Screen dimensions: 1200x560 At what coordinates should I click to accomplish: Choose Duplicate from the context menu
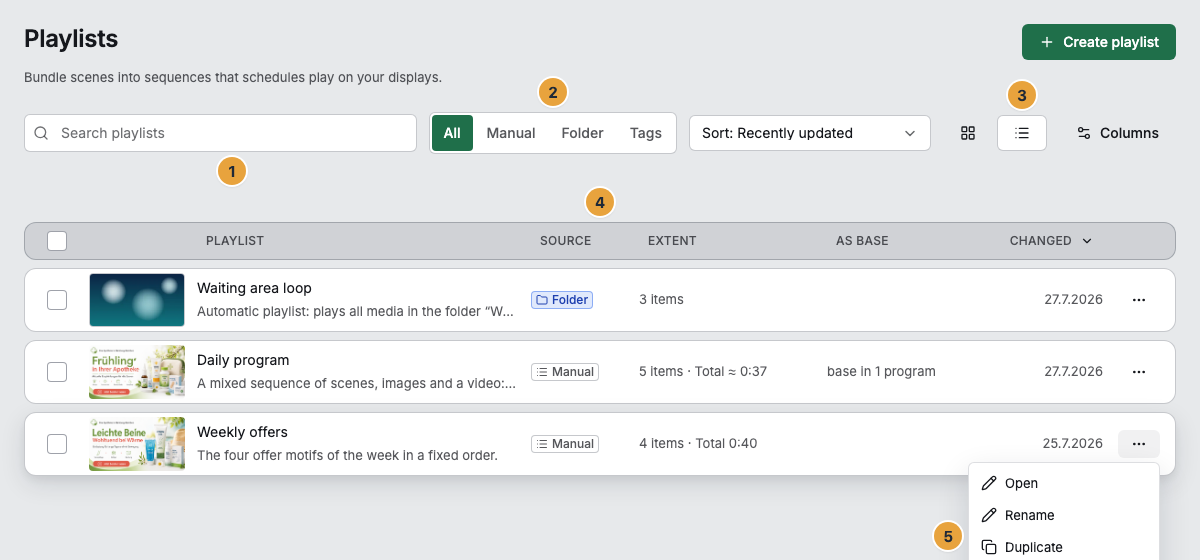pyautogui.click(x=1064, y=547)
